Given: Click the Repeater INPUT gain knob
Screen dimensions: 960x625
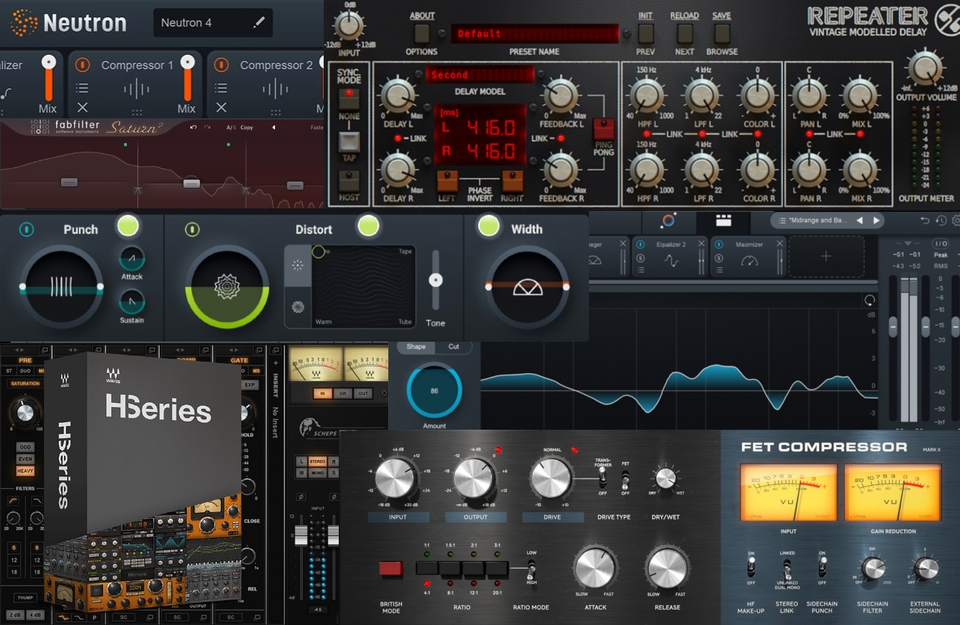Looking at the screenshot, I should pos(349,26).
